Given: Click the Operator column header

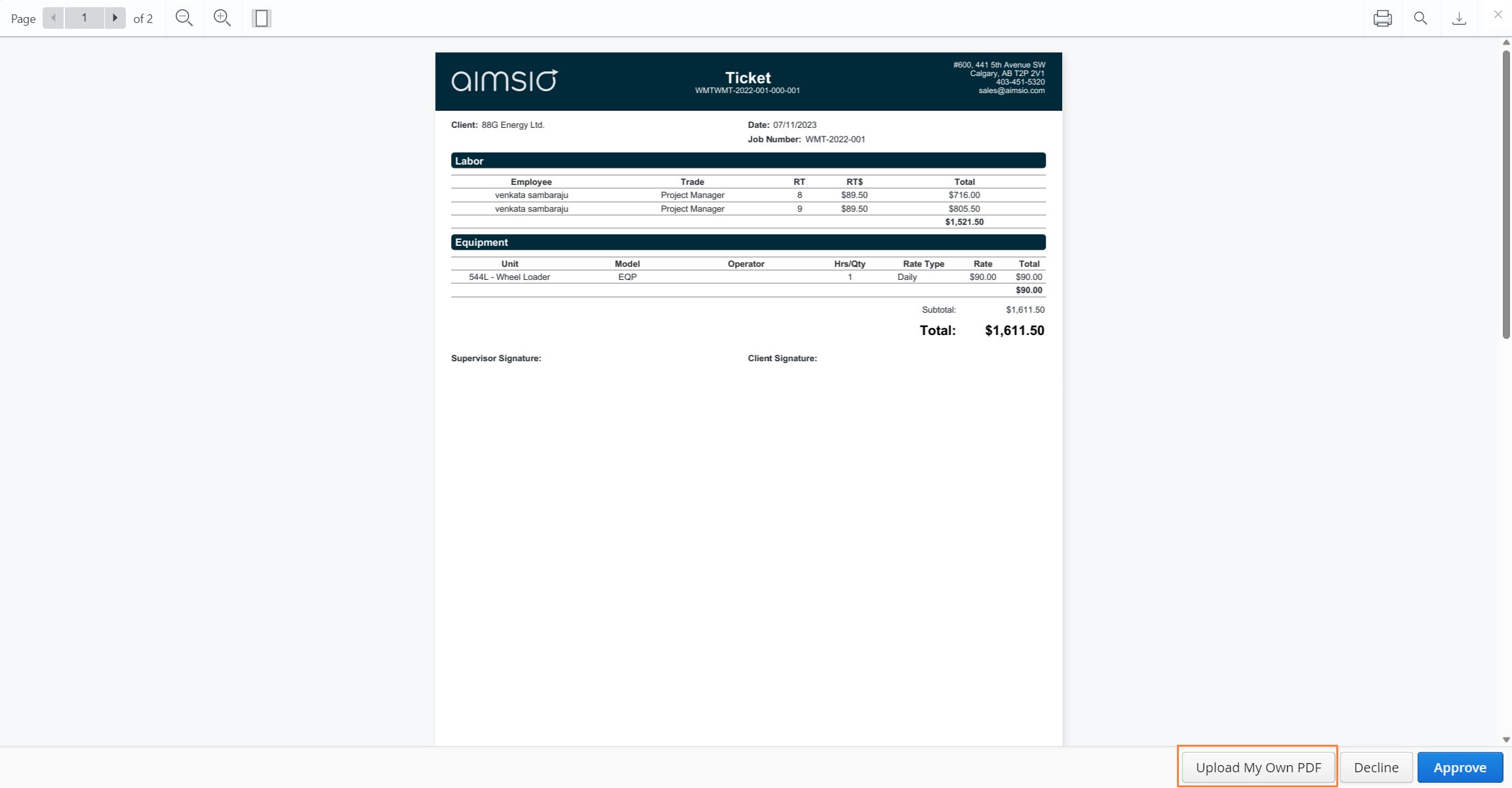Looking at the screenshot, I should tap(746, 264).
